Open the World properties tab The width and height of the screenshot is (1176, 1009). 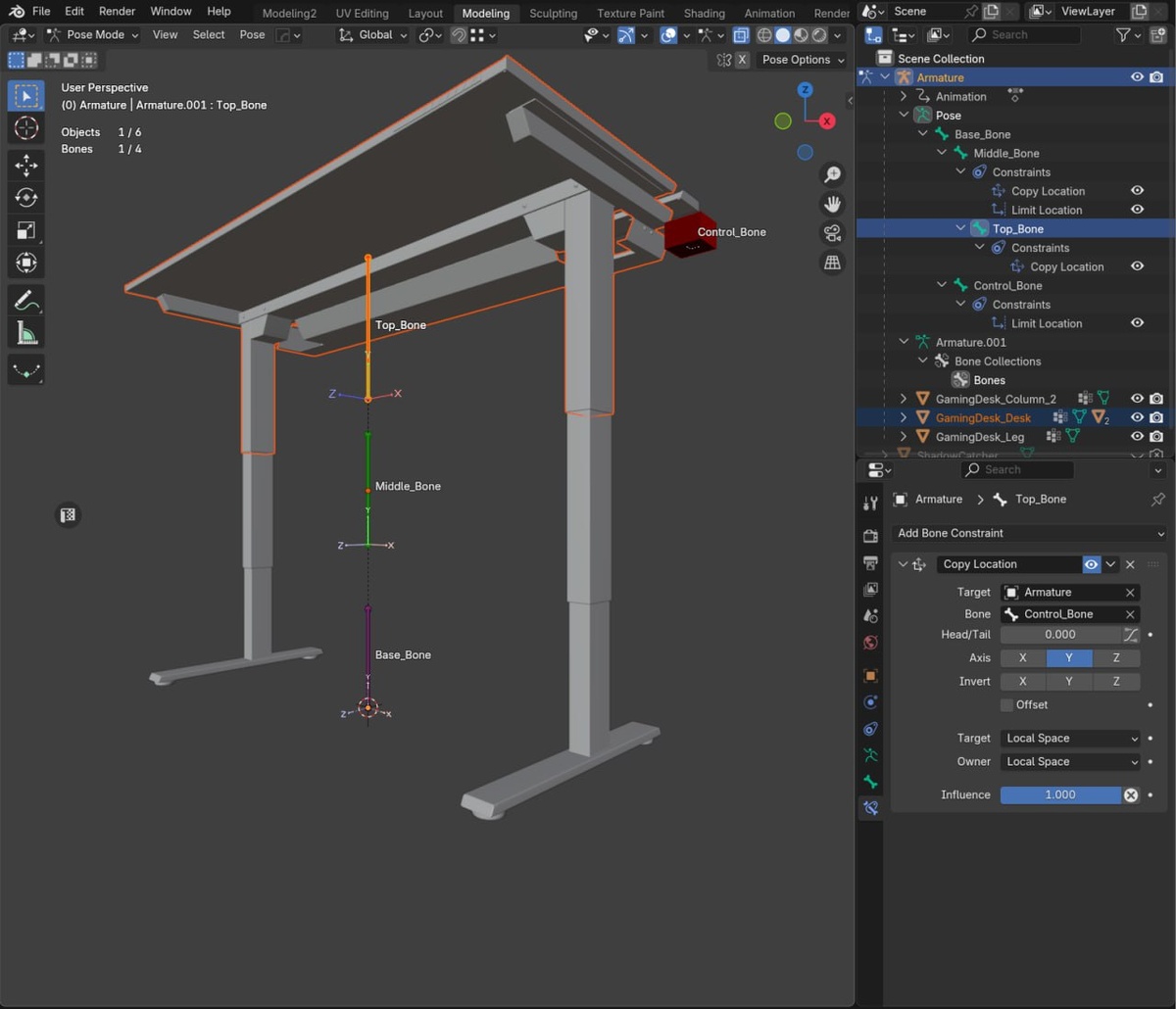pyautogui.click(x=870, y=643)
